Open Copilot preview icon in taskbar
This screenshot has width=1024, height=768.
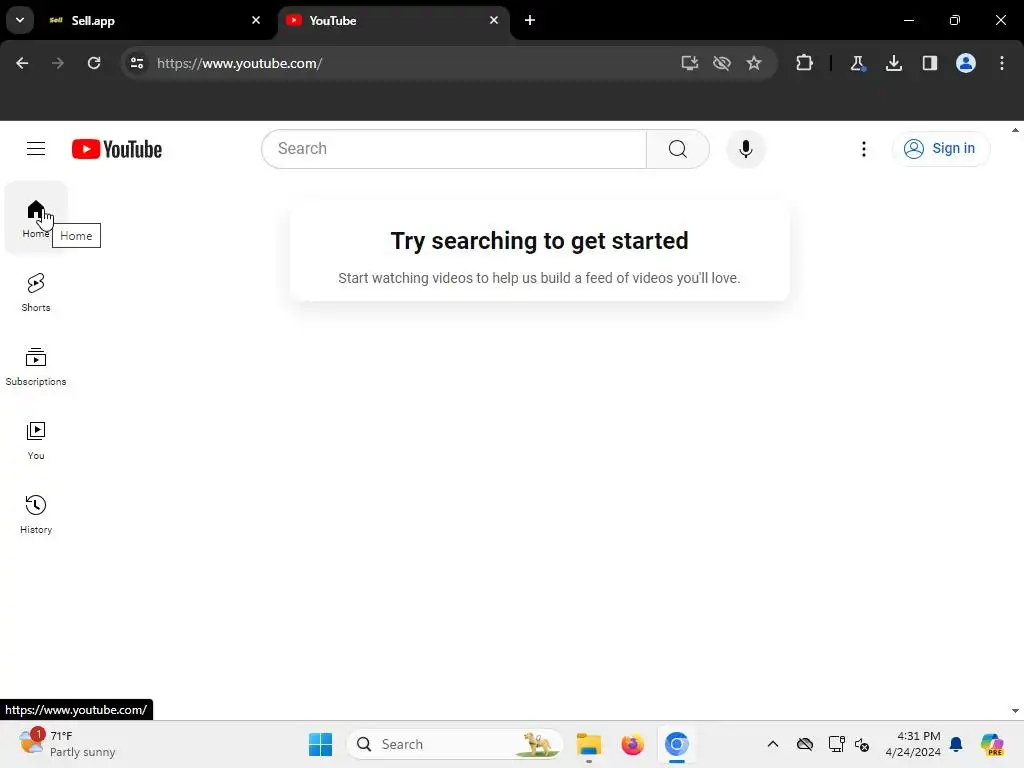coord(992,744)
